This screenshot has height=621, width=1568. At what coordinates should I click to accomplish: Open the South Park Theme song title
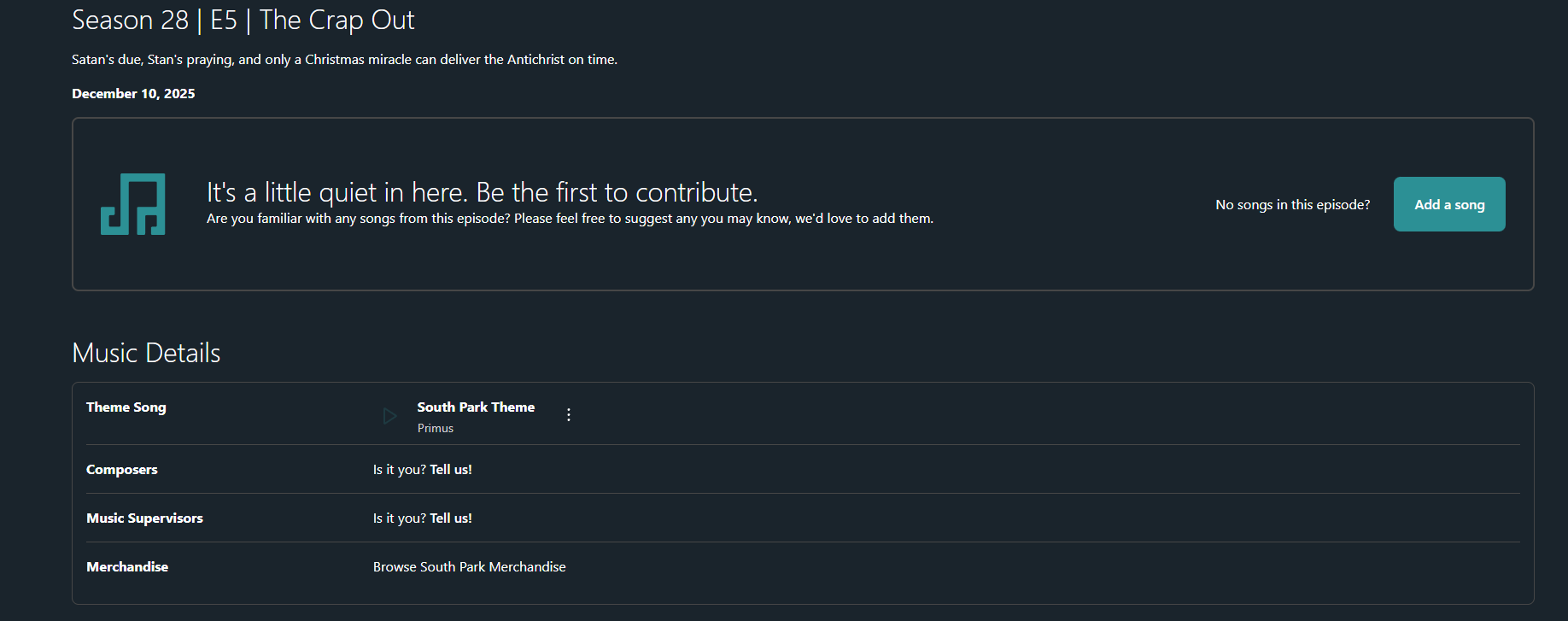(476, 407)
